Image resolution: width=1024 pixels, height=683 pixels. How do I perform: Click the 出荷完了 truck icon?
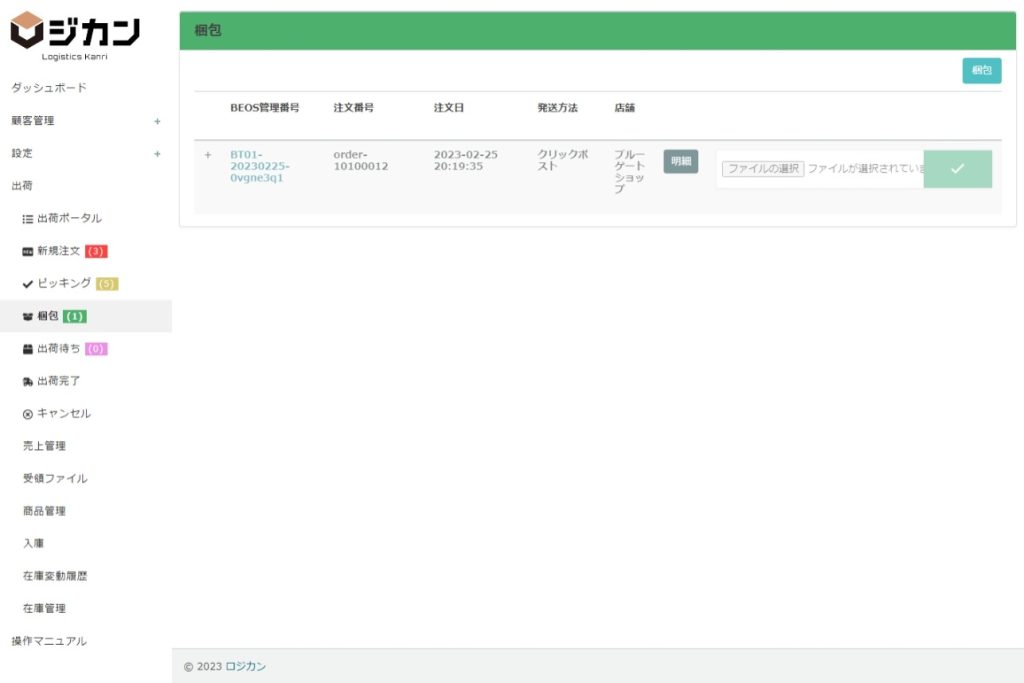28,382
